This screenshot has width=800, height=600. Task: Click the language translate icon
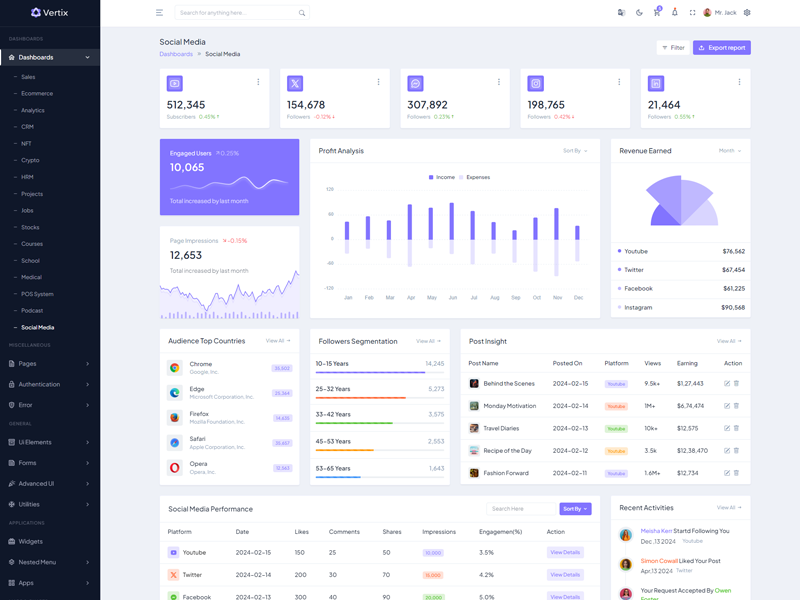[x=622, y=13]
